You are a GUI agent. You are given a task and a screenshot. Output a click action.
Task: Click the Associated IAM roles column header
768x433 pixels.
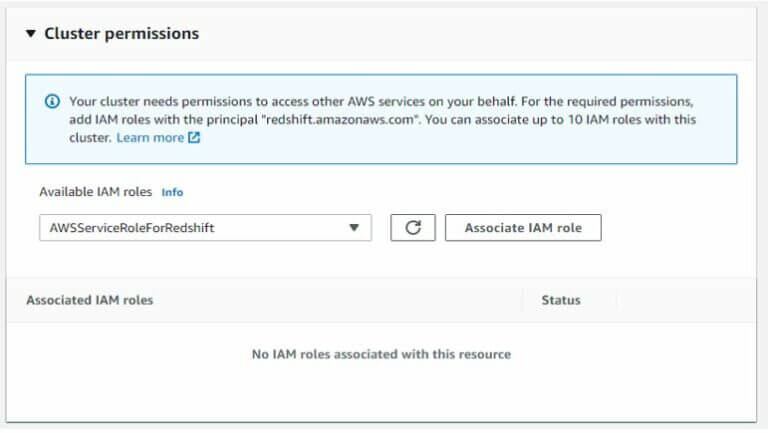pyautogui.click(x=90, y=300)
